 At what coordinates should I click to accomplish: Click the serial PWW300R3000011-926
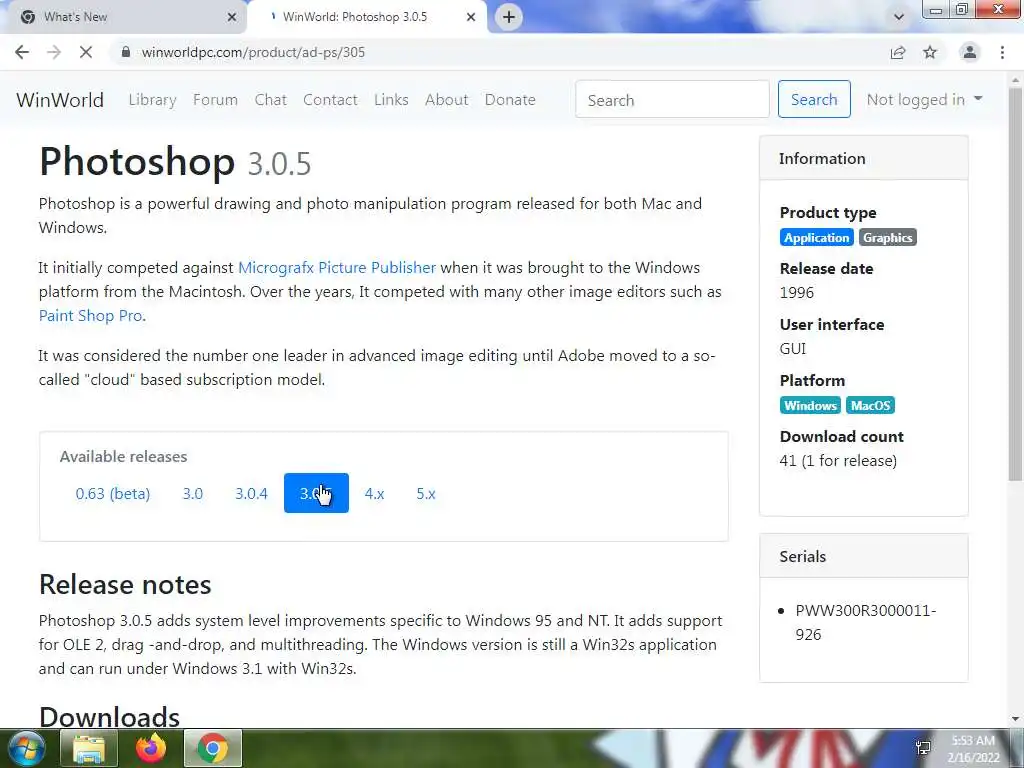point(865,622)
